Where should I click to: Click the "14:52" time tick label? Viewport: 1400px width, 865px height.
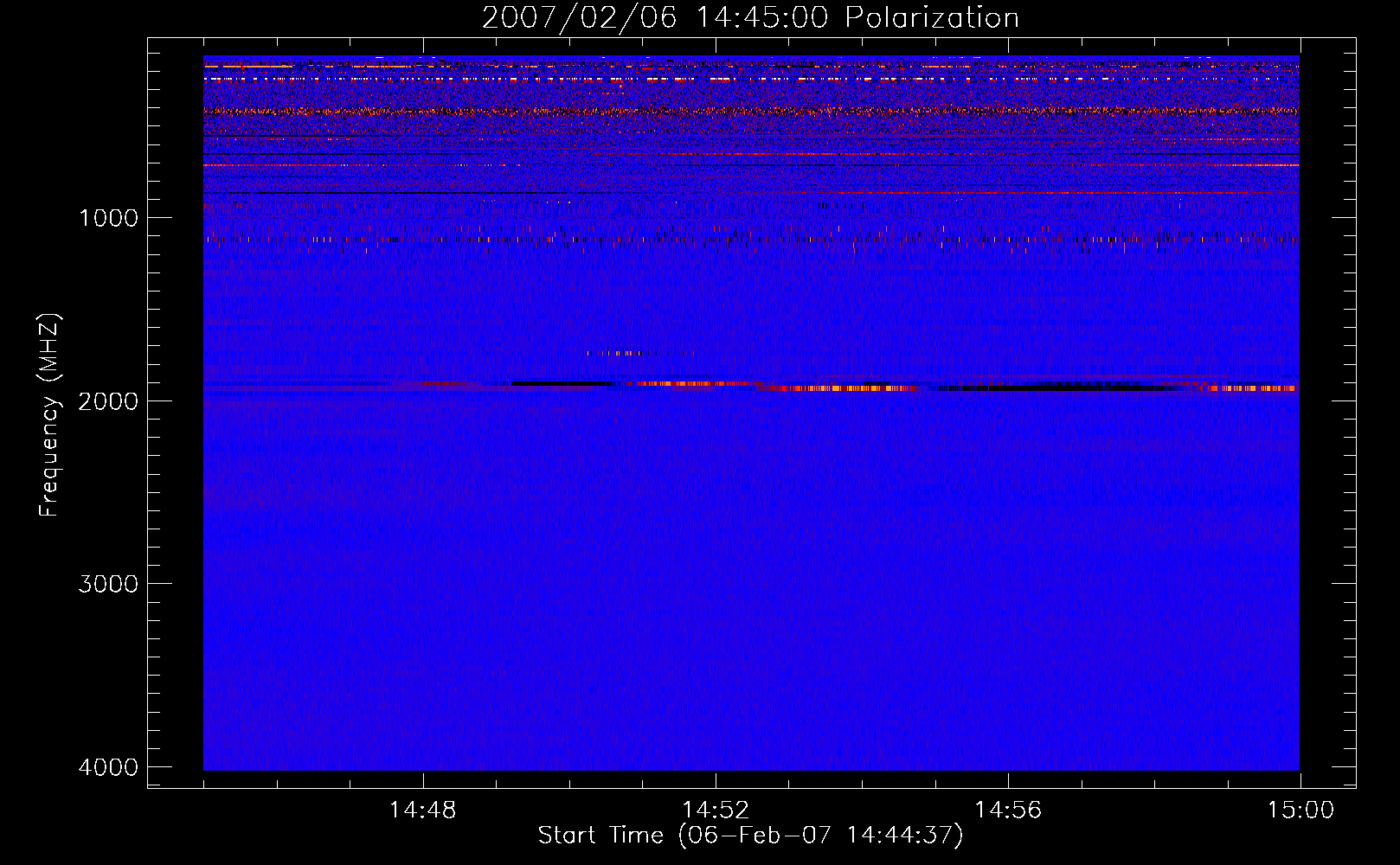click(715, 811)
